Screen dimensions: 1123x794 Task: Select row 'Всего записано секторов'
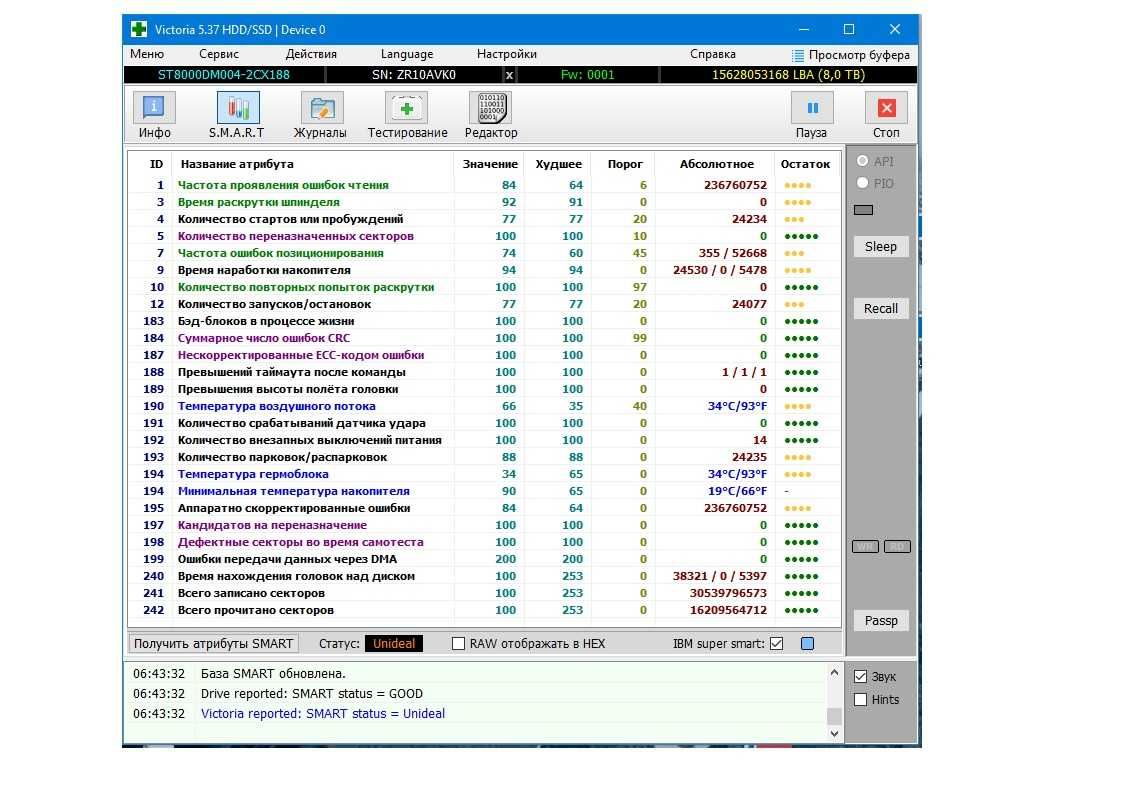click(484, 593)
